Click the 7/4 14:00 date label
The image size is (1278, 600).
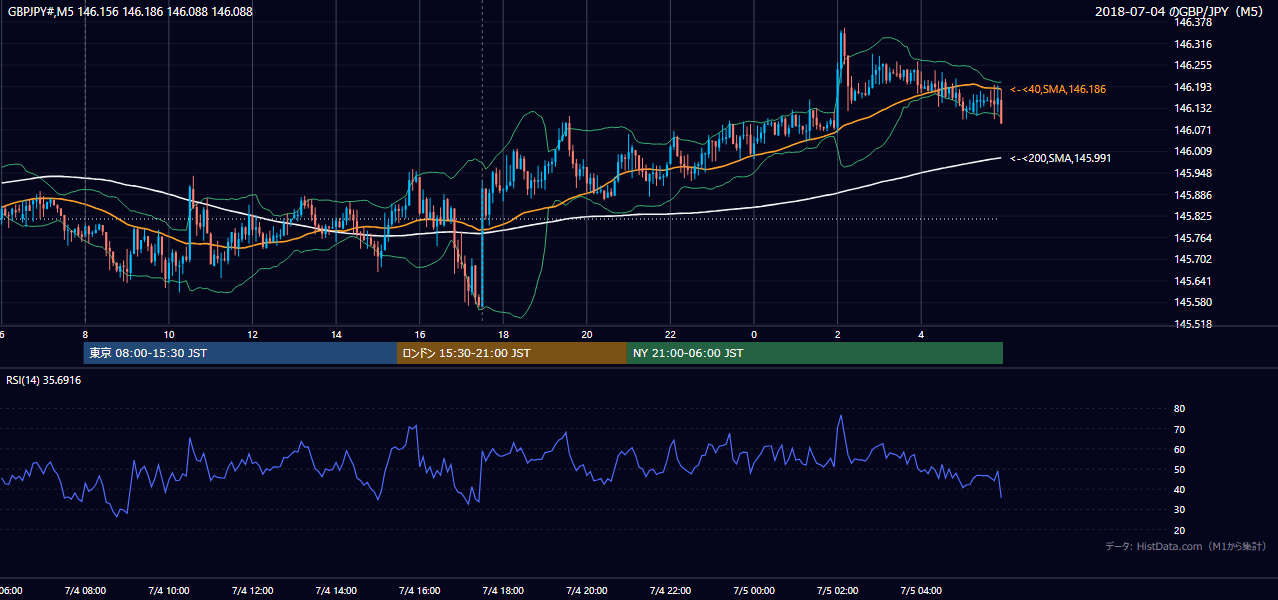click(335, 590)
